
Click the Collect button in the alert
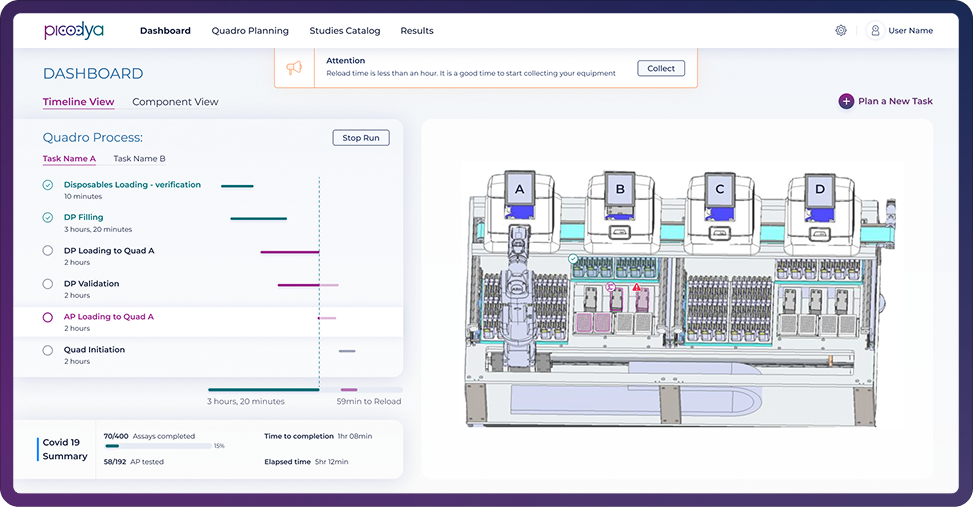click(x=661, y=69)
